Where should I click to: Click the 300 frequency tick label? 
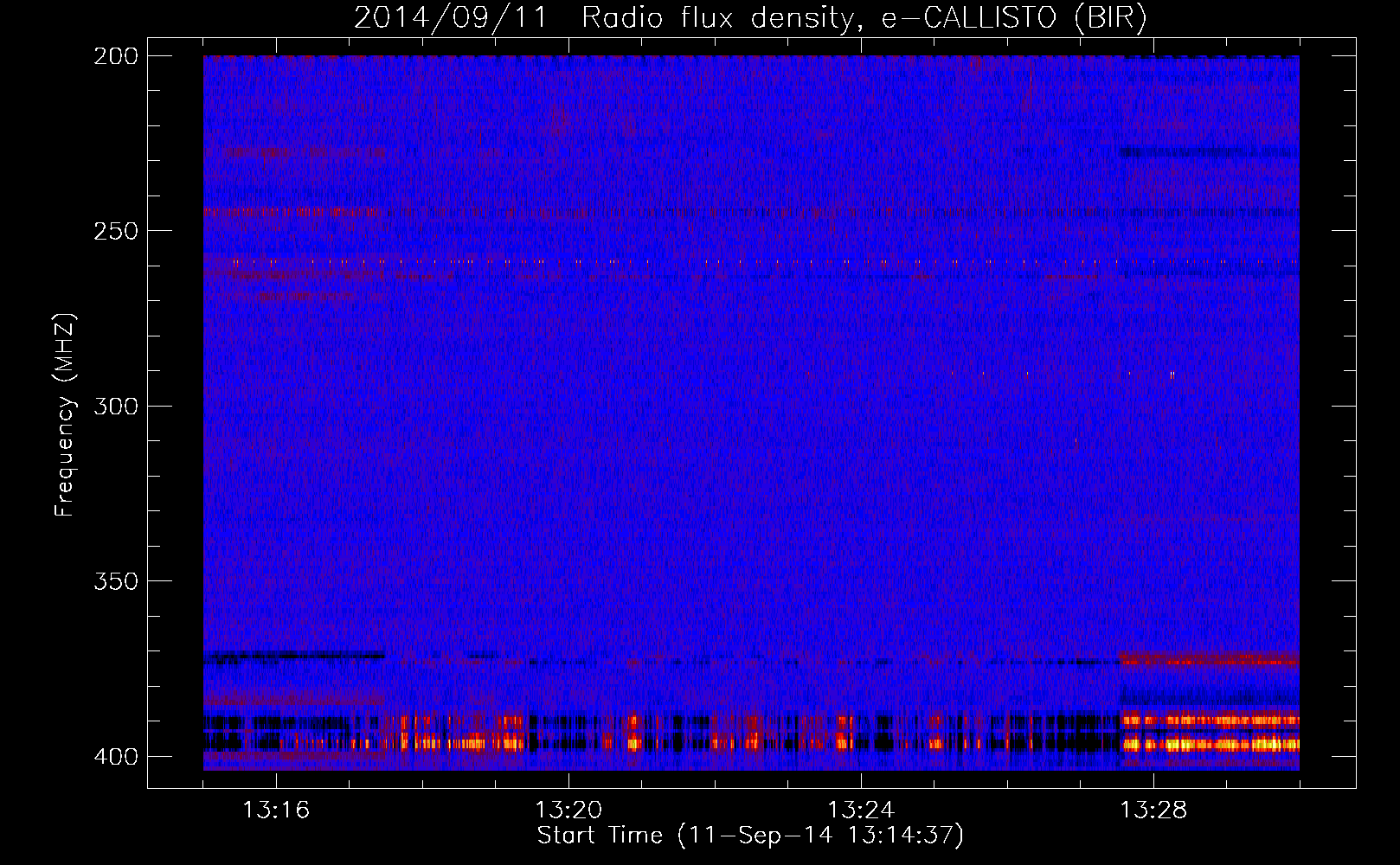click(x=116, y=406)
